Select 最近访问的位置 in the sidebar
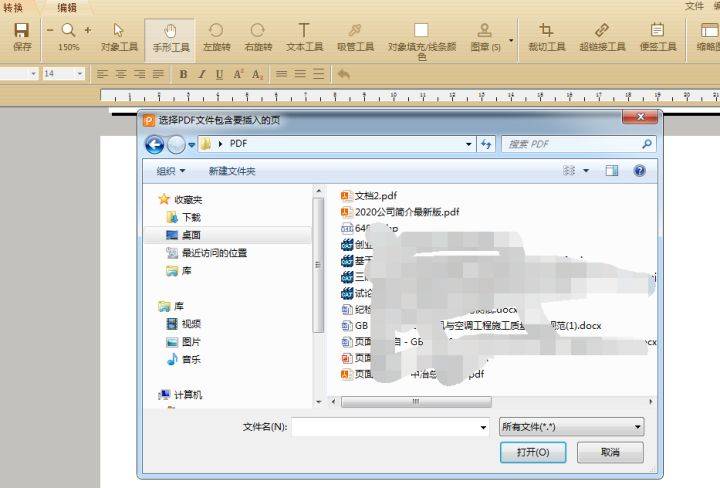720x488 pixels. pyautogui.click(x=207, y=252)
